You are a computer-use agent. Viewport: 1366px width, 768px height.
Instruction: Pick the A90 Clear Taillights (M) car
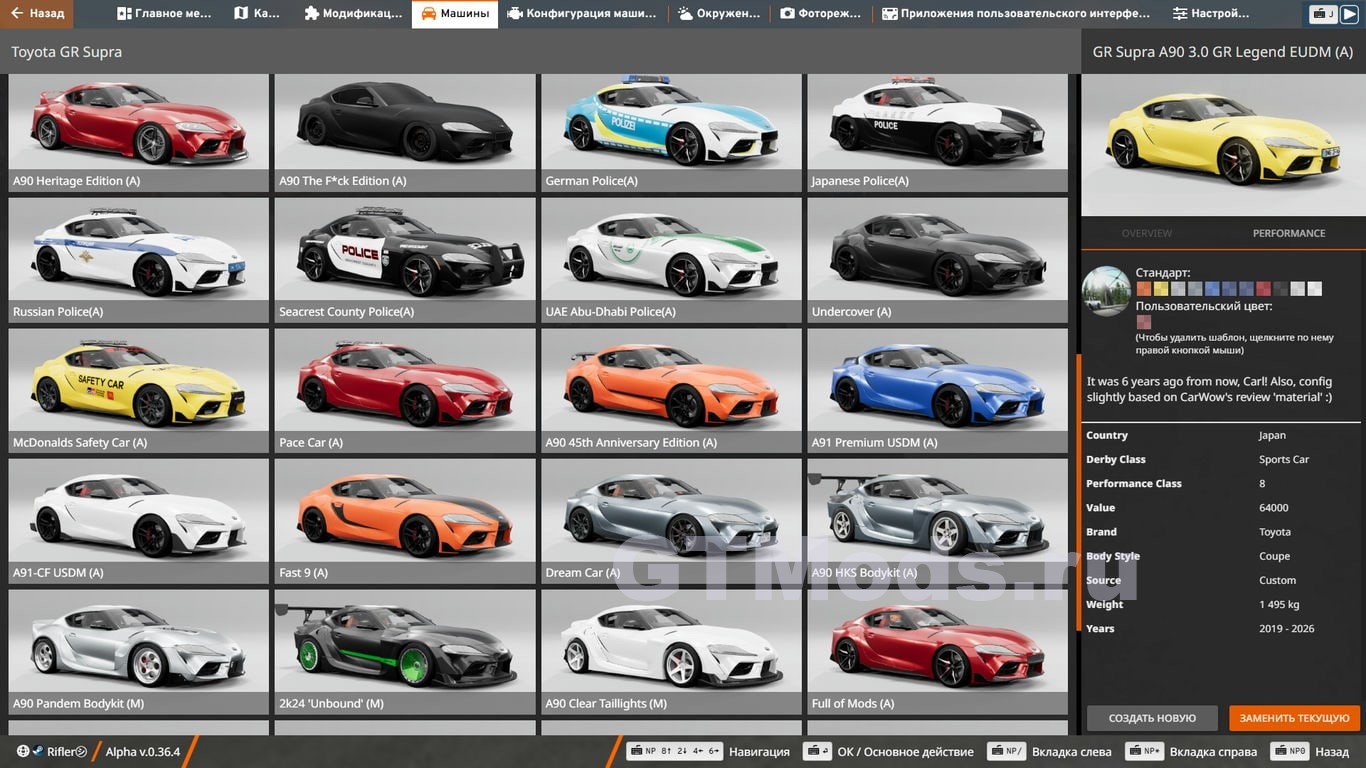(x=671, y=652)
